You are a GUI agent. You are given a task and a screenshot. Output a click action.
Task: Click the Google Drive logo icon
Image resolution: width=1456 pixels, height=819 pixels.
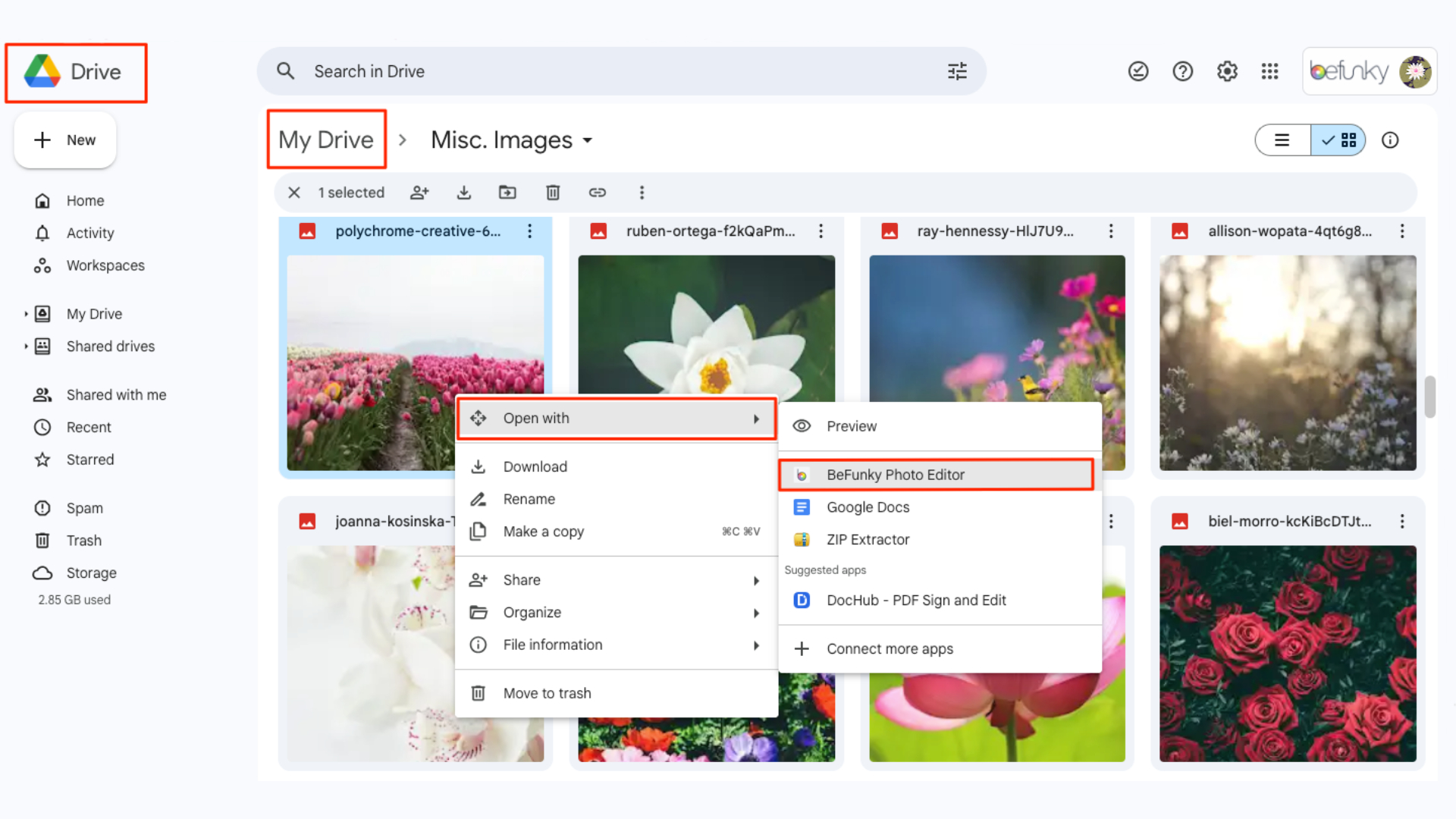(x=41, y=71)
